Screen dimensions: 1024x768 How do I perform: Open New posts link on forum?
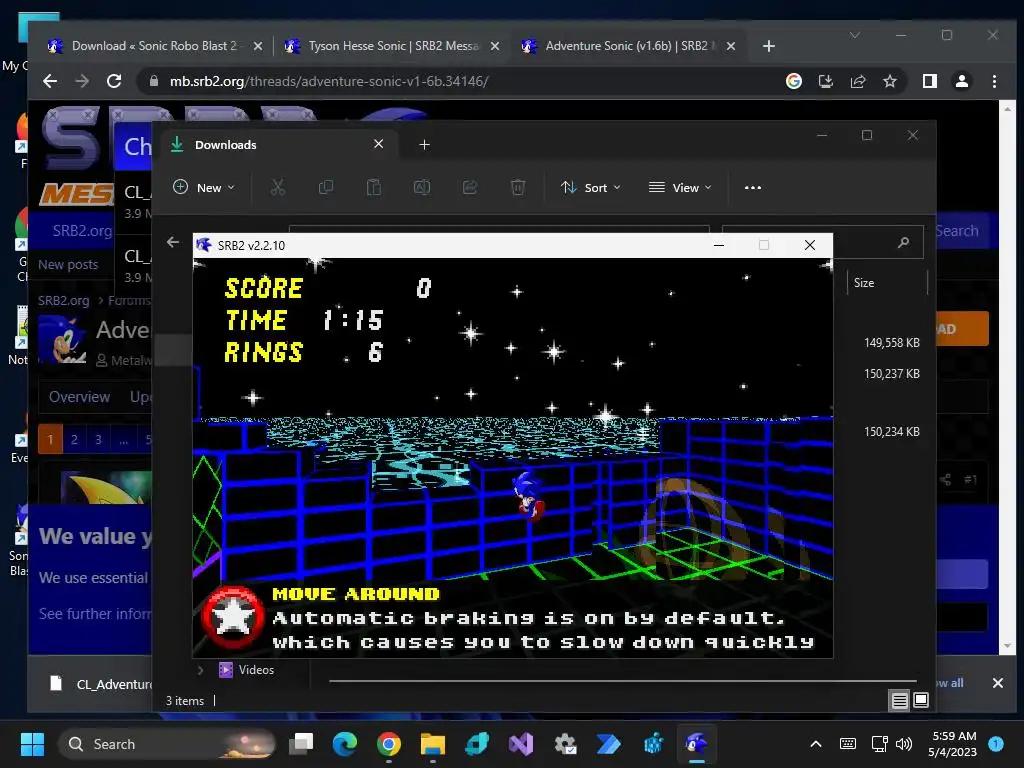click(68, 264)
